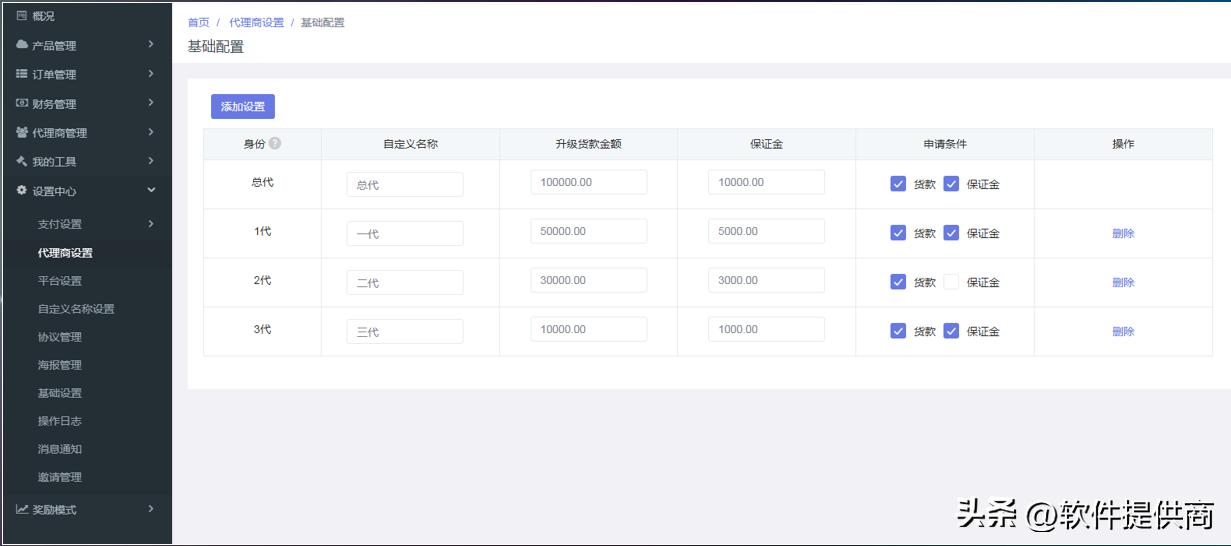Click the 100000.00 upgrade amount field
1231x546 pixels.
pyautogui.click(x=589, y=182)
